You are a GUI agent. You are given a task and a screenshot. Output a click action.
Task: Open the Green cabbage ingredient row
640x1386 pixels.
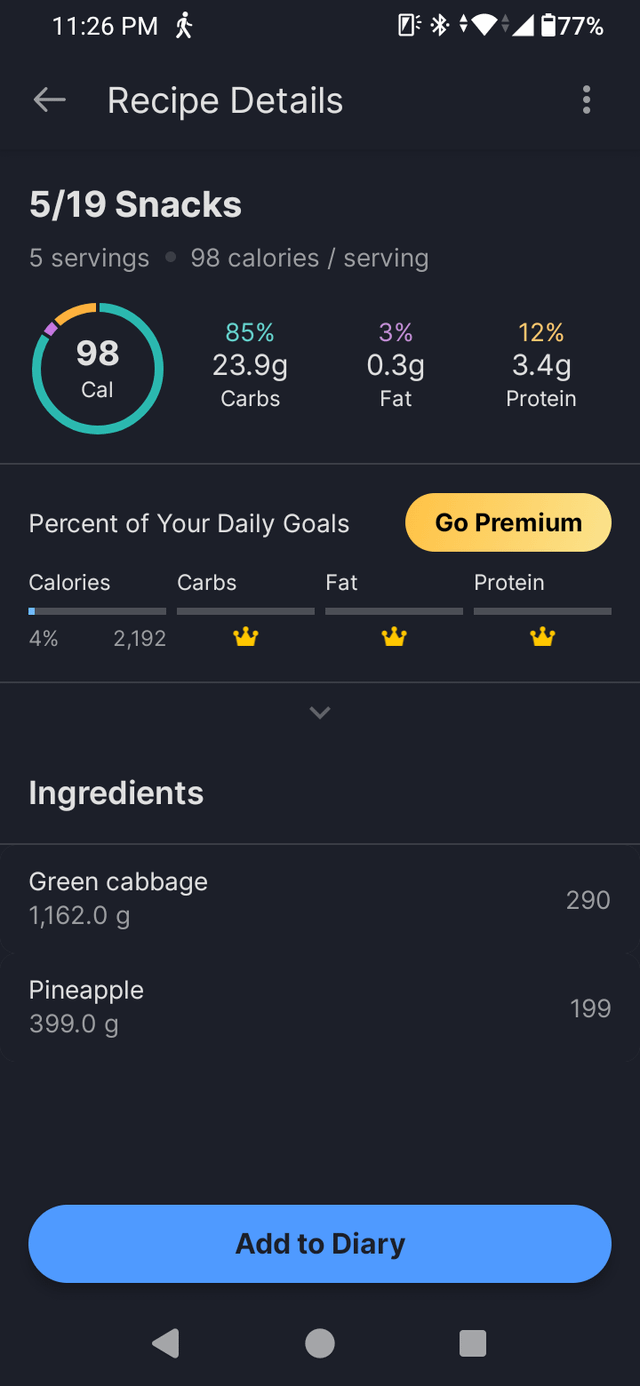click(x=320, y=898)
